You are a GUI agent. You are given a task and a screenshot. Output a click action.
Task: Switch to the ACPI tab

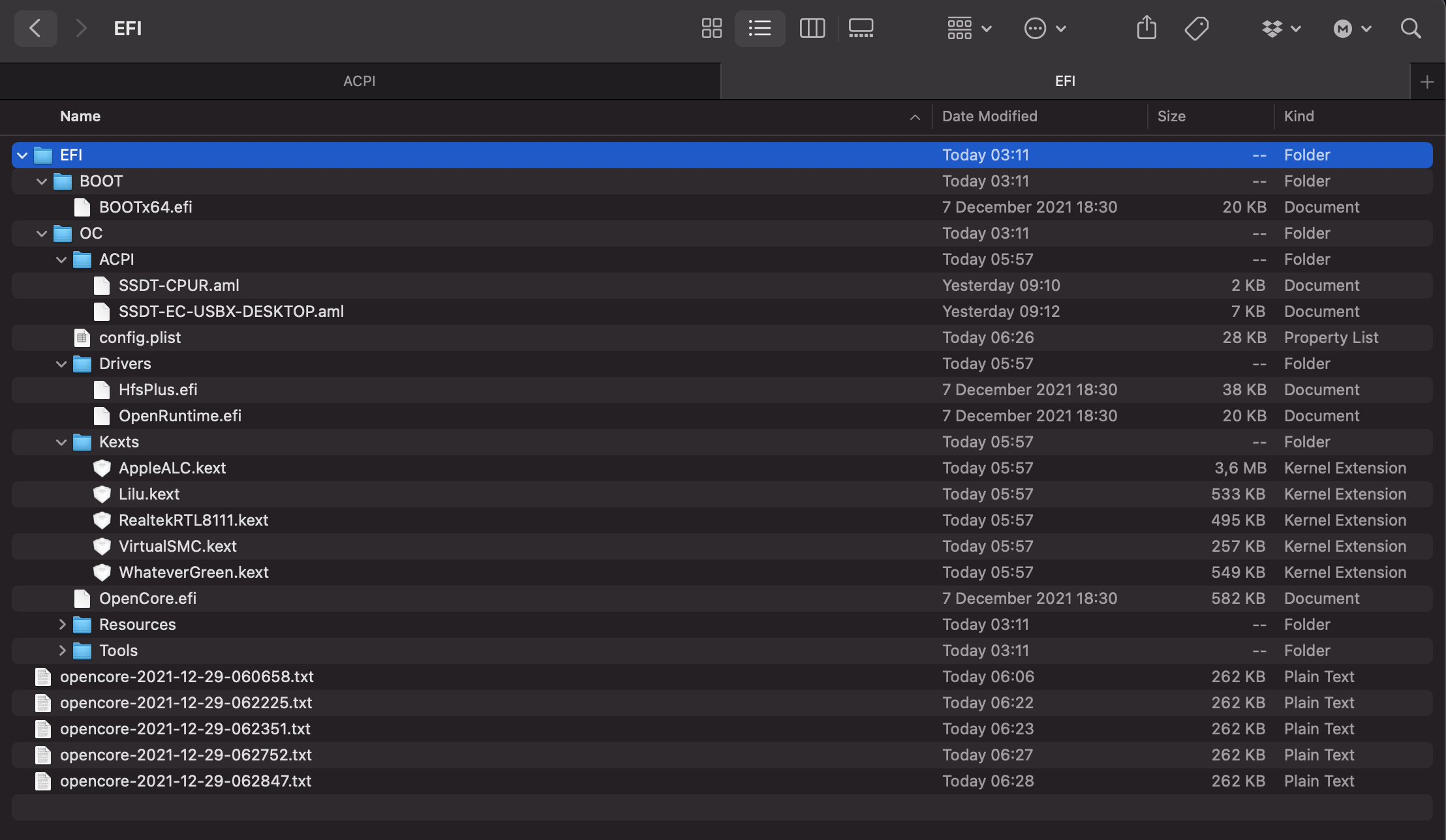[x=360, y=81]
